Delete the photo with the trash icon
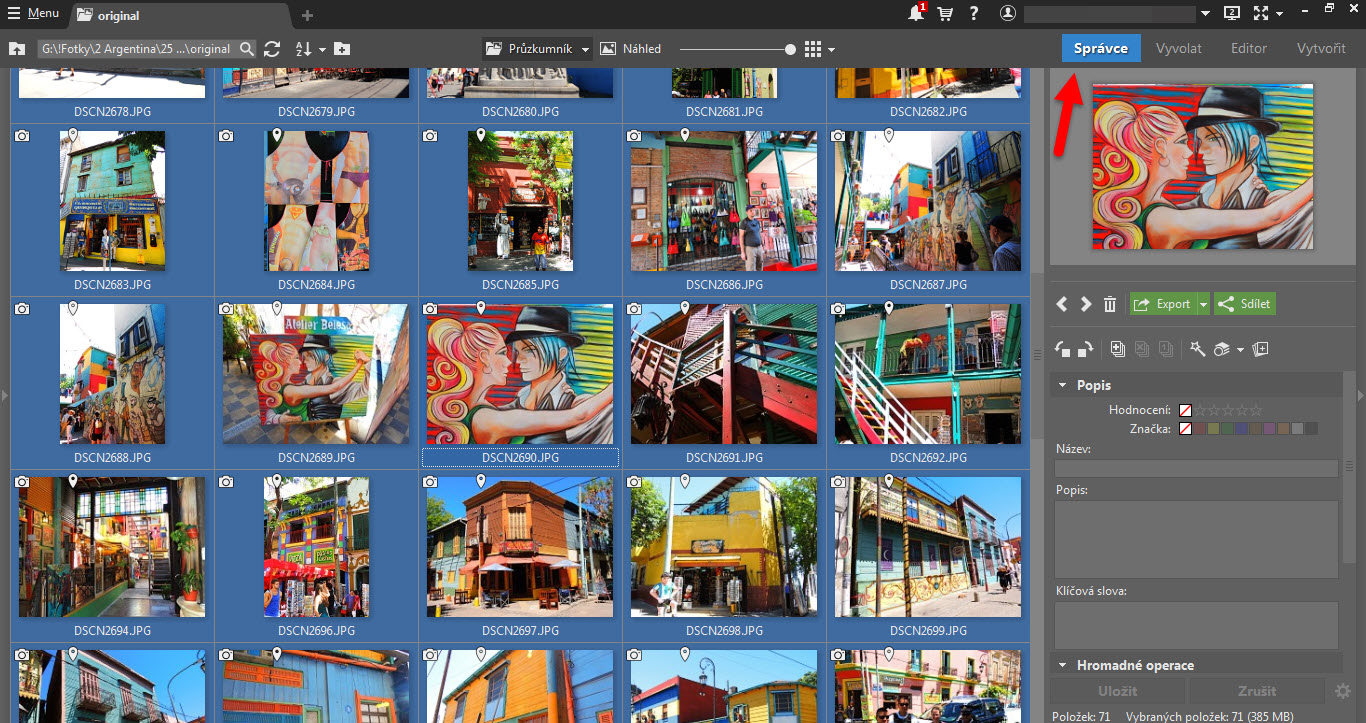Image resolution: width=1366 pixels, height=723 pixels. [x=1109, y=304]
